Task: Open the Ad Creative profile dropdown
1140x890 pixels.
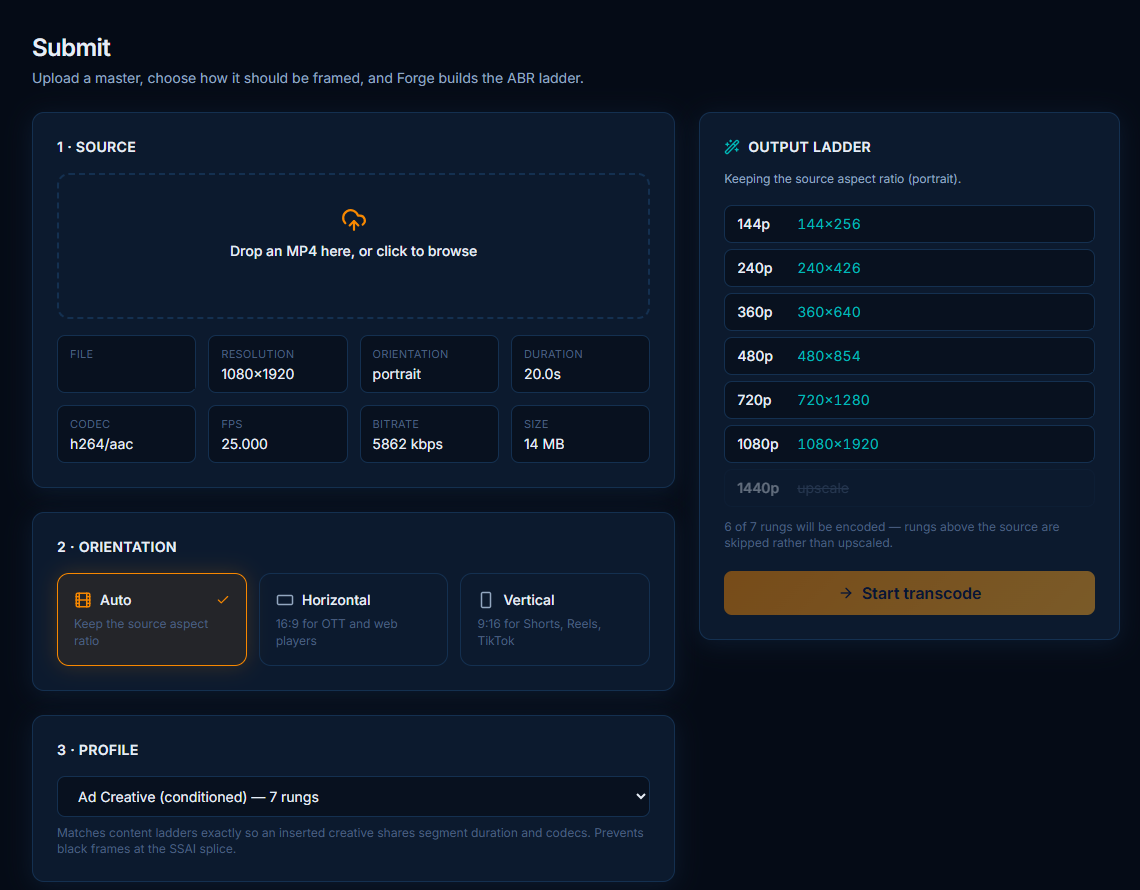Action: tap(353, 797)
